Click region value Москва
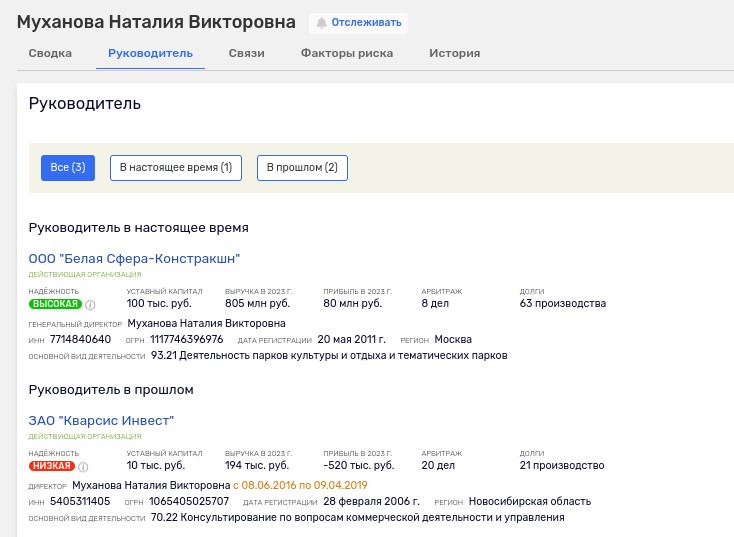Image resolution: width=734 pixels, height=537 pixels. pyautogui.click(x=453, y=339)
